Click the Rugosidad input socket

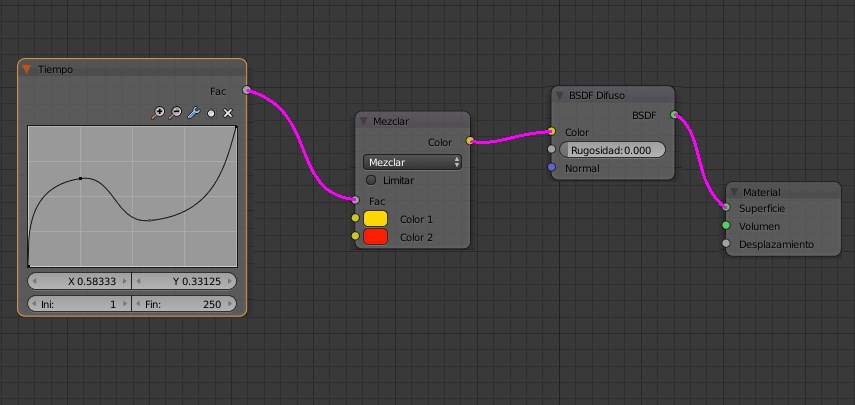click(x=551, y=149)
